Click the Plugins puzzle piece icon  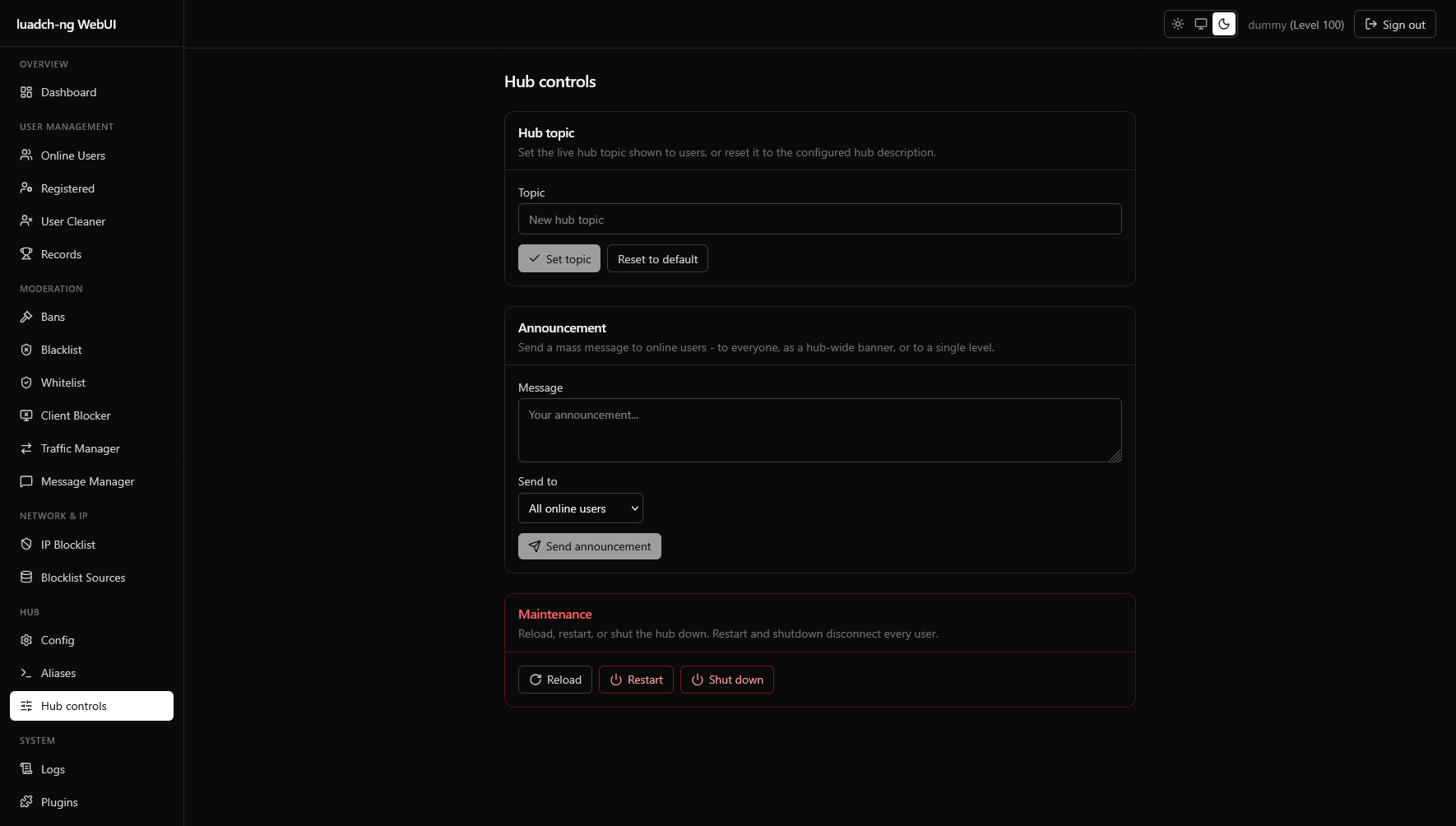point(26,801)
